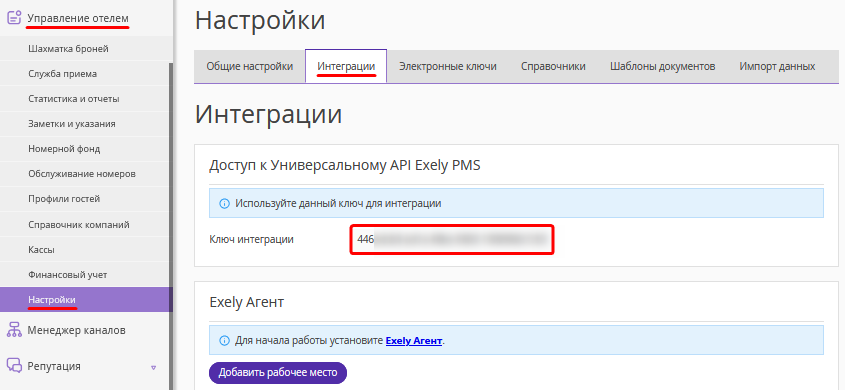Viewport: 845px width, 390px height.
Task: Click the Exely Агент section heading
Action: point(246,302)
